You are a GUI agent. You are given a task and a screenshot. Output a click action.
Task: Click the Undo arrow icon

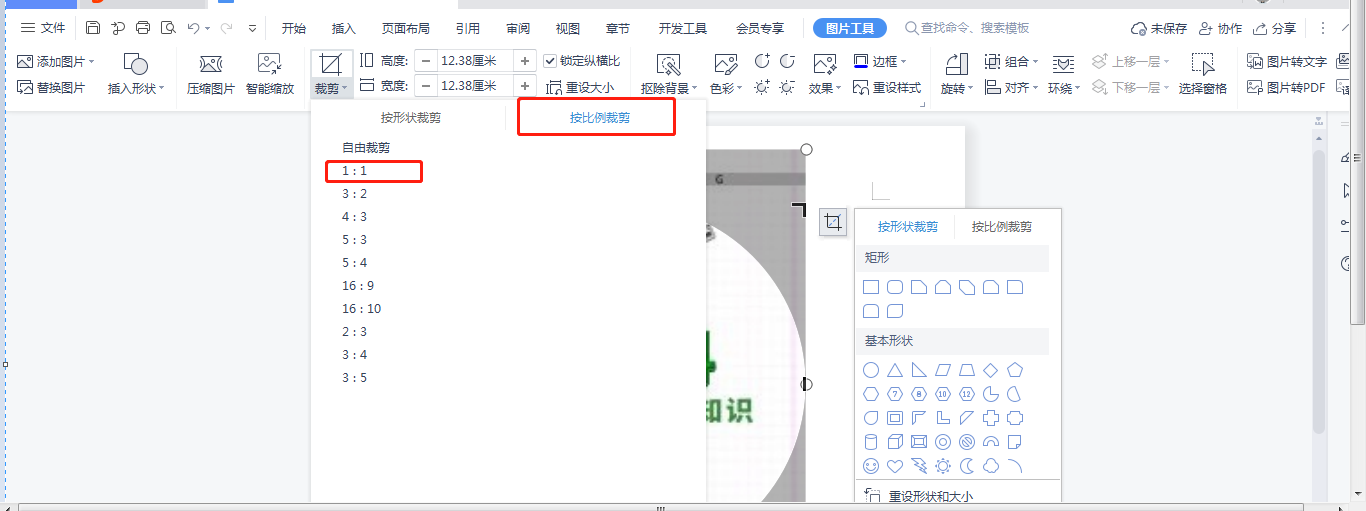click(194, 28)
